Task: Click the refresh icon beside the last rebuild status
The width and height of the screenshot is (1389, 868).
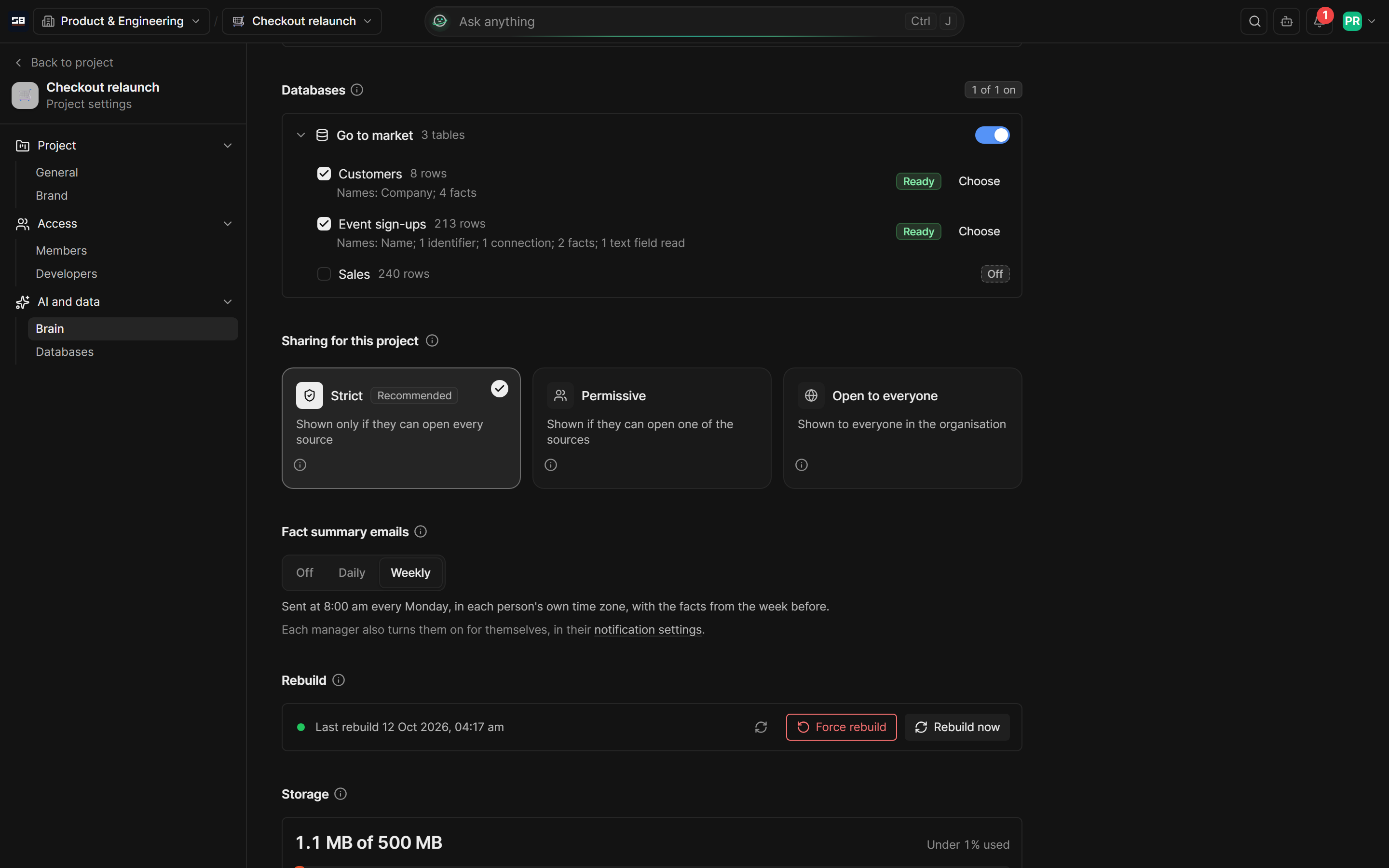Action: 761,727
